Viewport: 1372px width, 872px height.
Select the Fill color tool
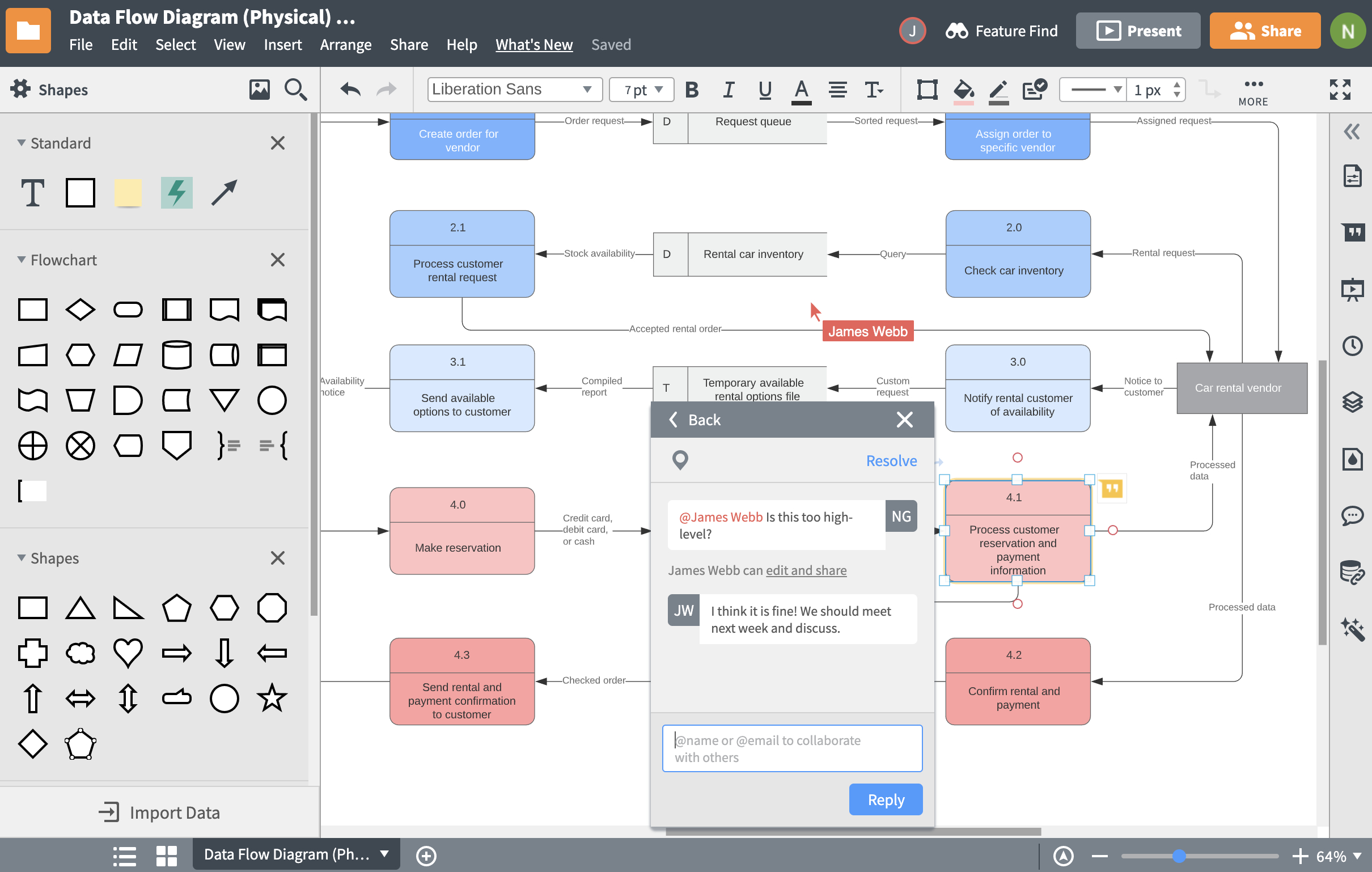[962, 89]
